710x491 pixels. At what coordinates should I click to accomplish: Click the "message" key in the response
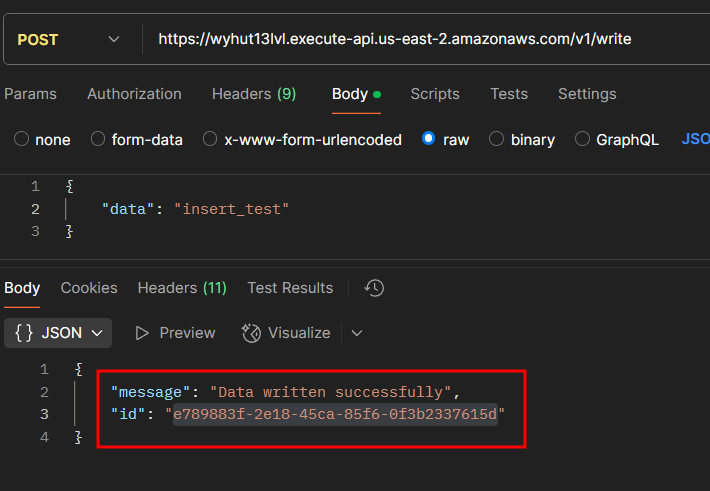click(150, 392)
